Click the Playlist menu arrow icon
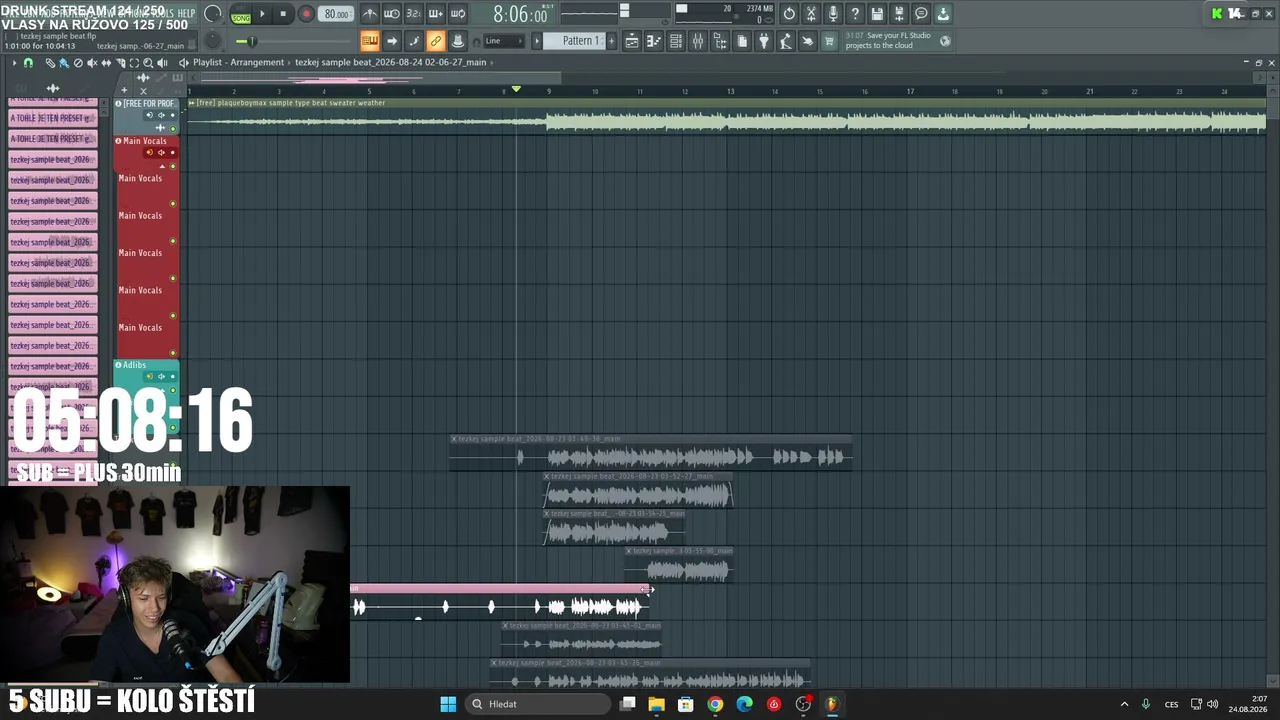Screen dimensions: 1280x720 tap(14, 63)
